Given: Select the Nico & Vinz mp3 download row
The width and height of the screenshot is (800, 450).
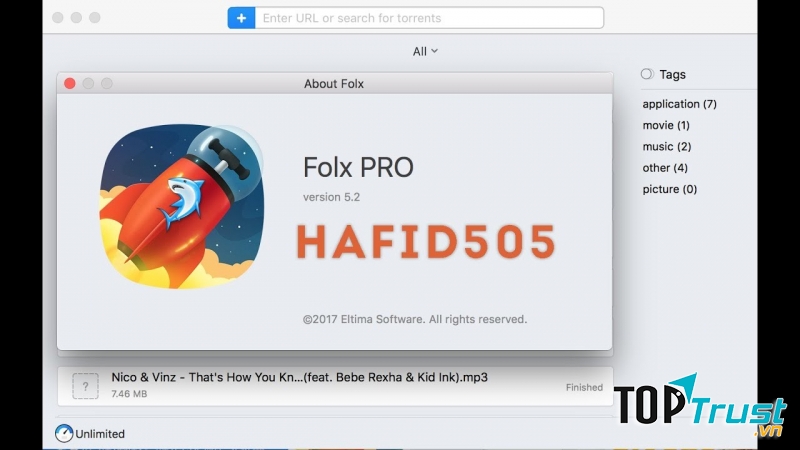Looking at the screenshot, I should click(335, 386).
